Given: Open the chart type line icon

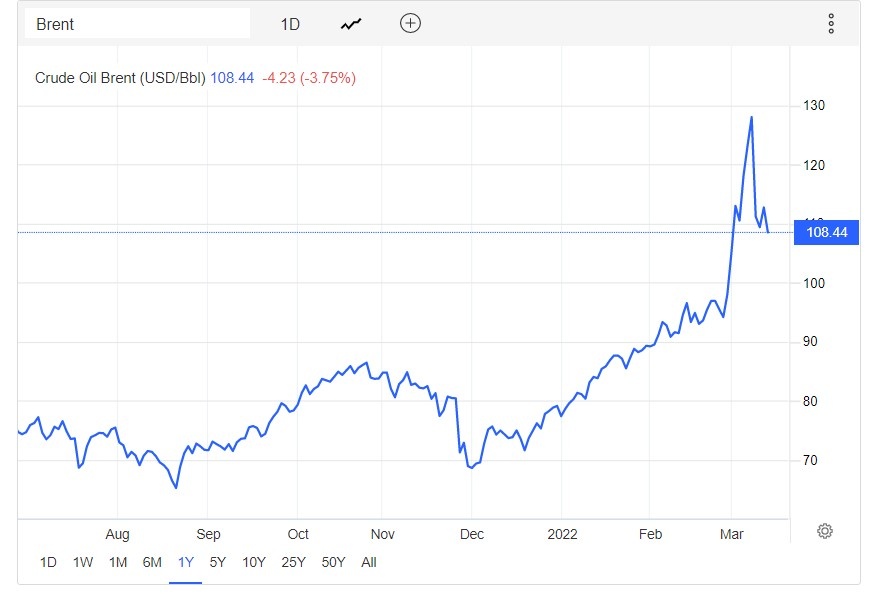Looking at the screenshot, I should pyautogui.click(x=351, y=24).
